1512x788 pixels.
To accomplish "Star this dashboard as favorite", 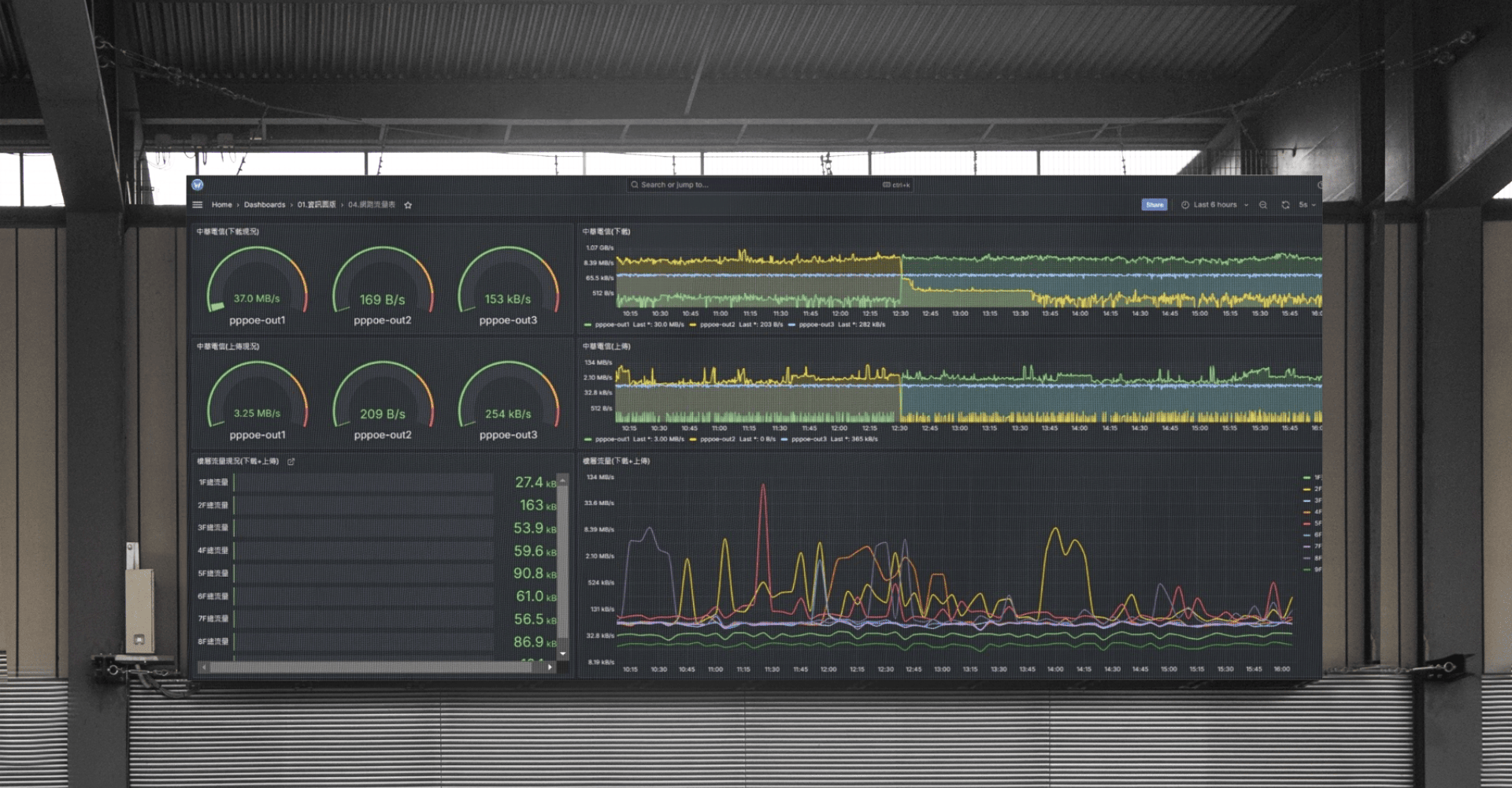I will 408,205.
